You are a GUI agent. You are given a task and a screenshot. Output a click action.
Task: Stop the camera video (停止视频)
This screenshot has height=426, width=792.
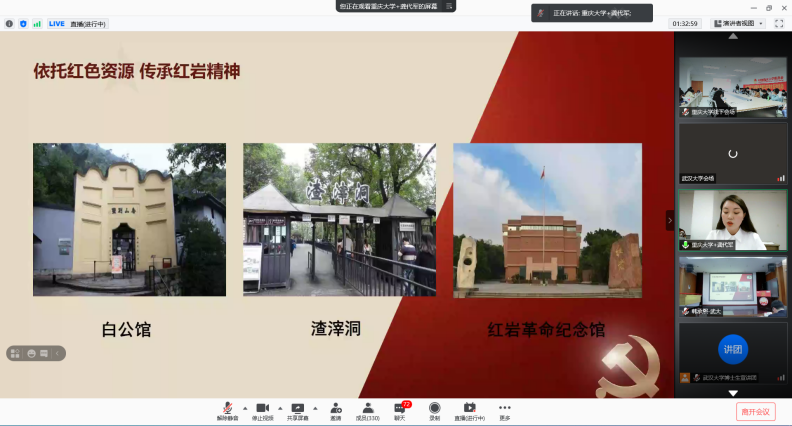point(262,409)
